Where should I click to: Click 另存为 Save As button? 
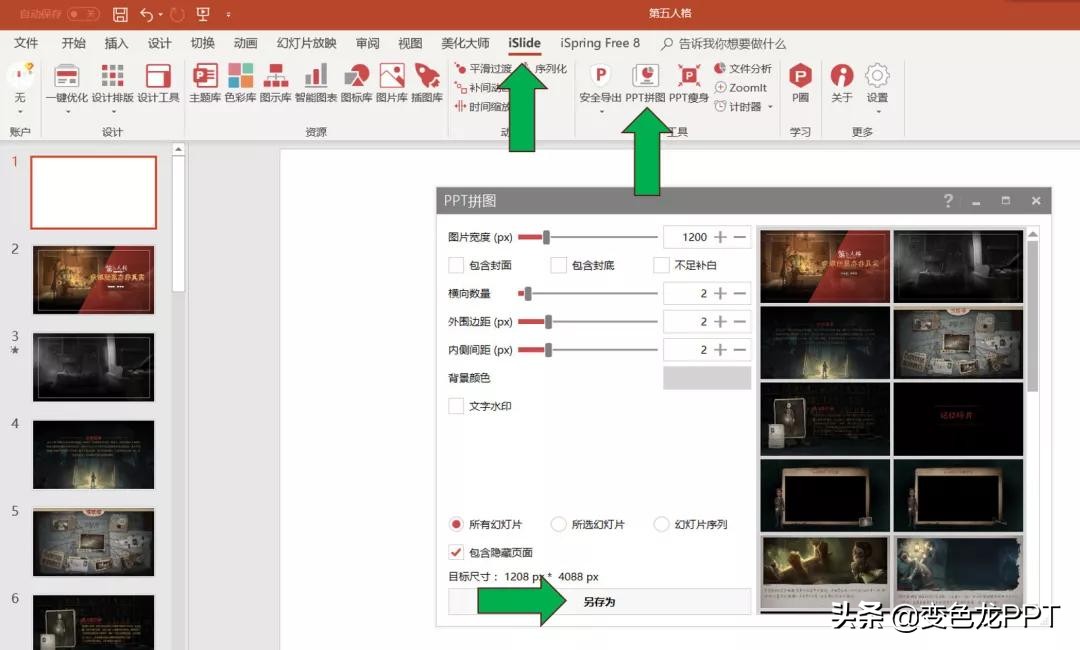[599, 602]
